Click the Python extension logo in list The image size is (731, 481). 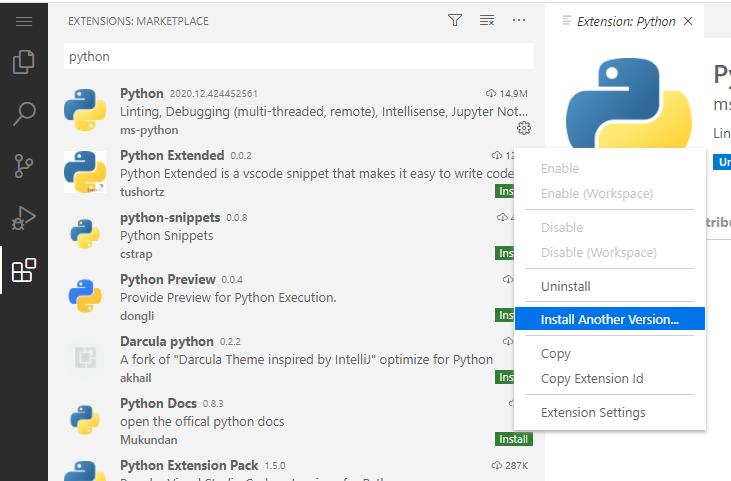pos(85,110)
